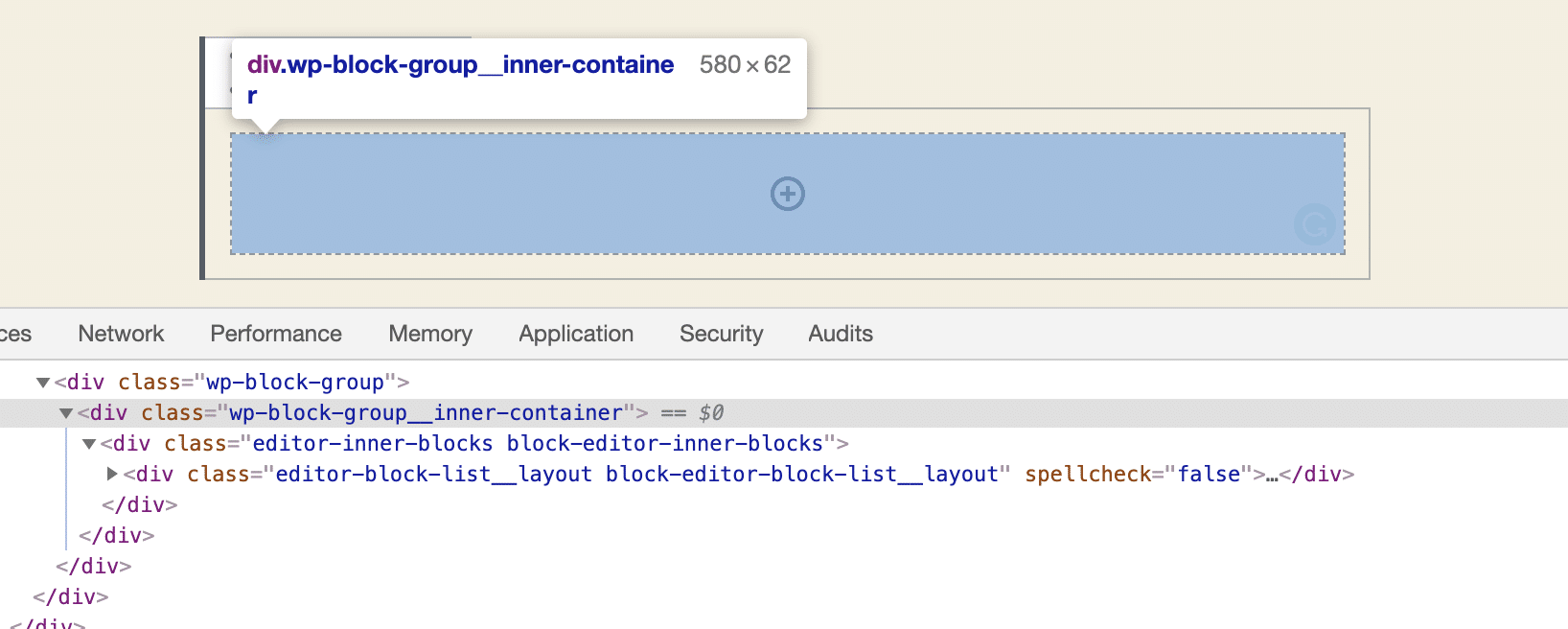Expand the editor-block-list__layout div
Image resolution: width=1568 pixels, height=629 pixels.
[112, 474]
